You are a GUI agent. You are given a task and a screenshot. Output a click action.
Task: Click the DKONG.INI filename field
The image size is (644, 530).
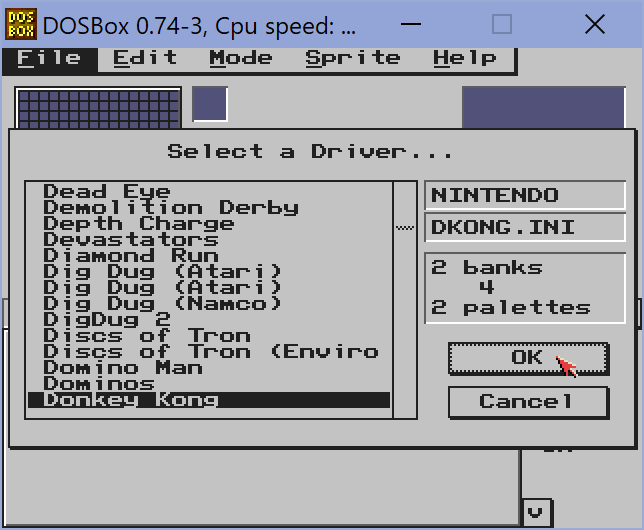click(525, 227)
